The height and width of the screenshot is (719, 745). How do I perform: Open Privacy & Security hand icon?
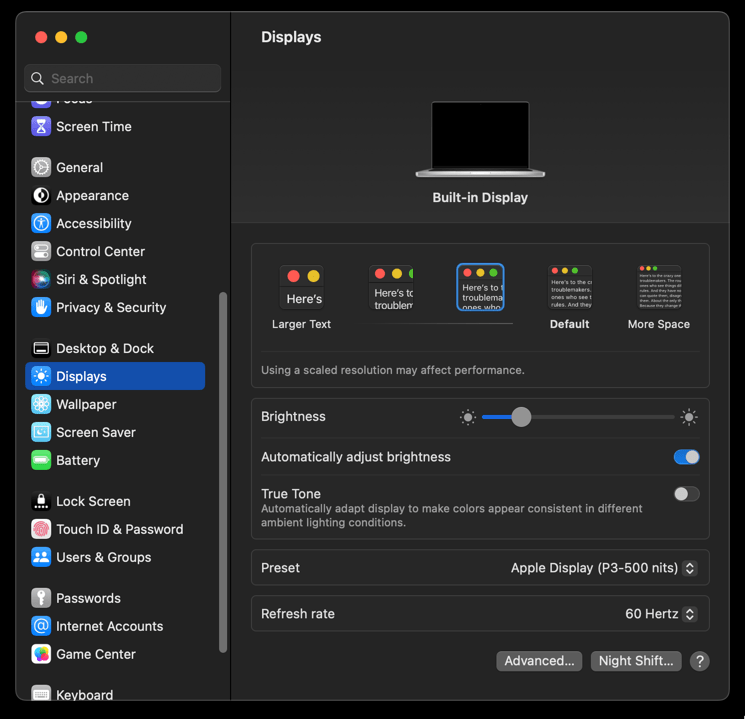(41, 308)
